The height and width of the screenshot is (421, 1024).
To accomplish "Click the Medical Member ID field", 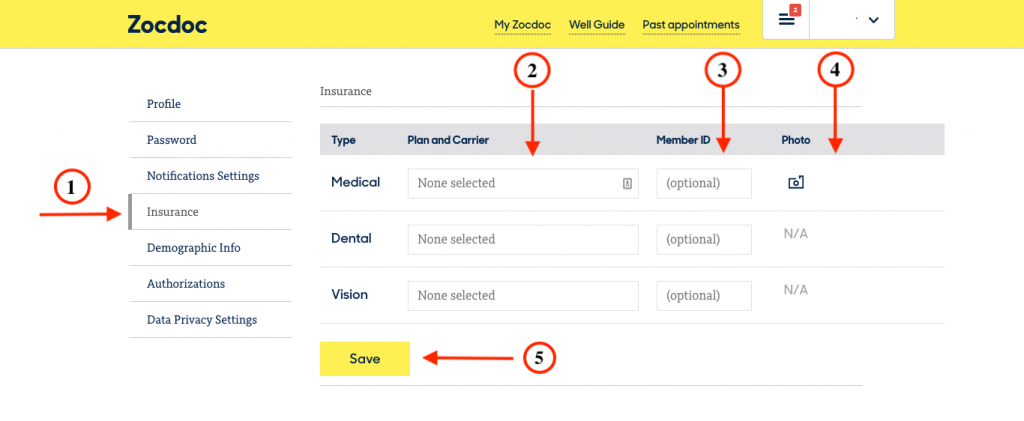I will (x=704, y=183).
